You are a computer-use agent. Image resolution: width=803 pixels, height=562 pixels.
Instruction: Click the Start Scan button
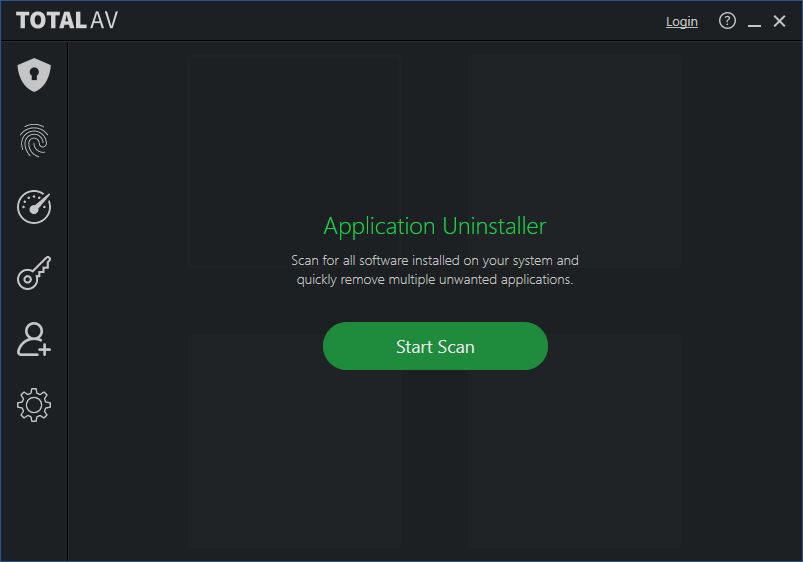(x=435, y=346)
